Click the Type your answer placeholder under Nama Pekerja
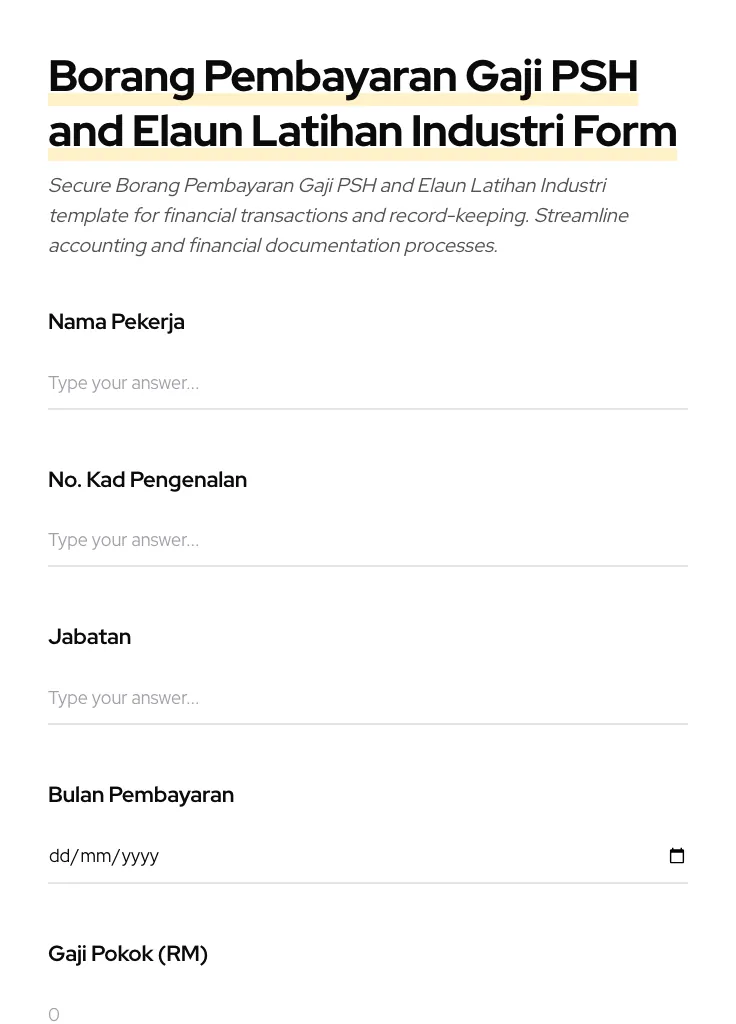 (x=123, y=383)
